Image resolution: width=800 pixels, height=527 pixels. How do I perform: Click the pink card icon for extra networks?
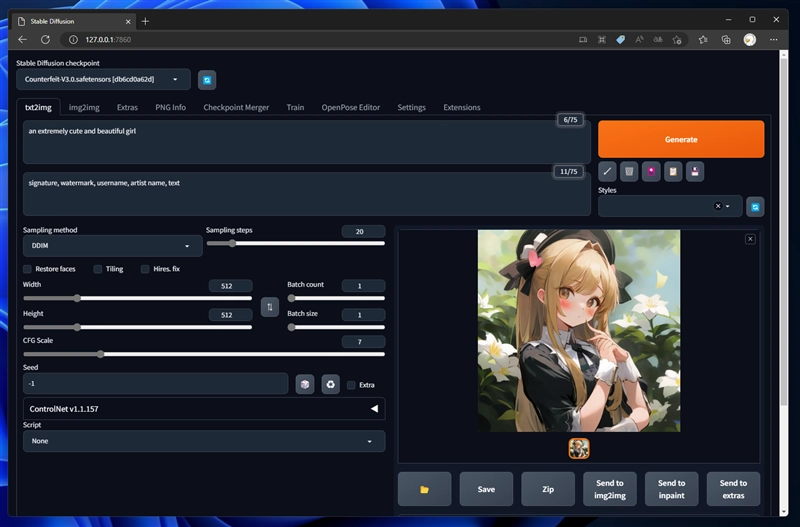pyautogui.click(x=651, y=171)
